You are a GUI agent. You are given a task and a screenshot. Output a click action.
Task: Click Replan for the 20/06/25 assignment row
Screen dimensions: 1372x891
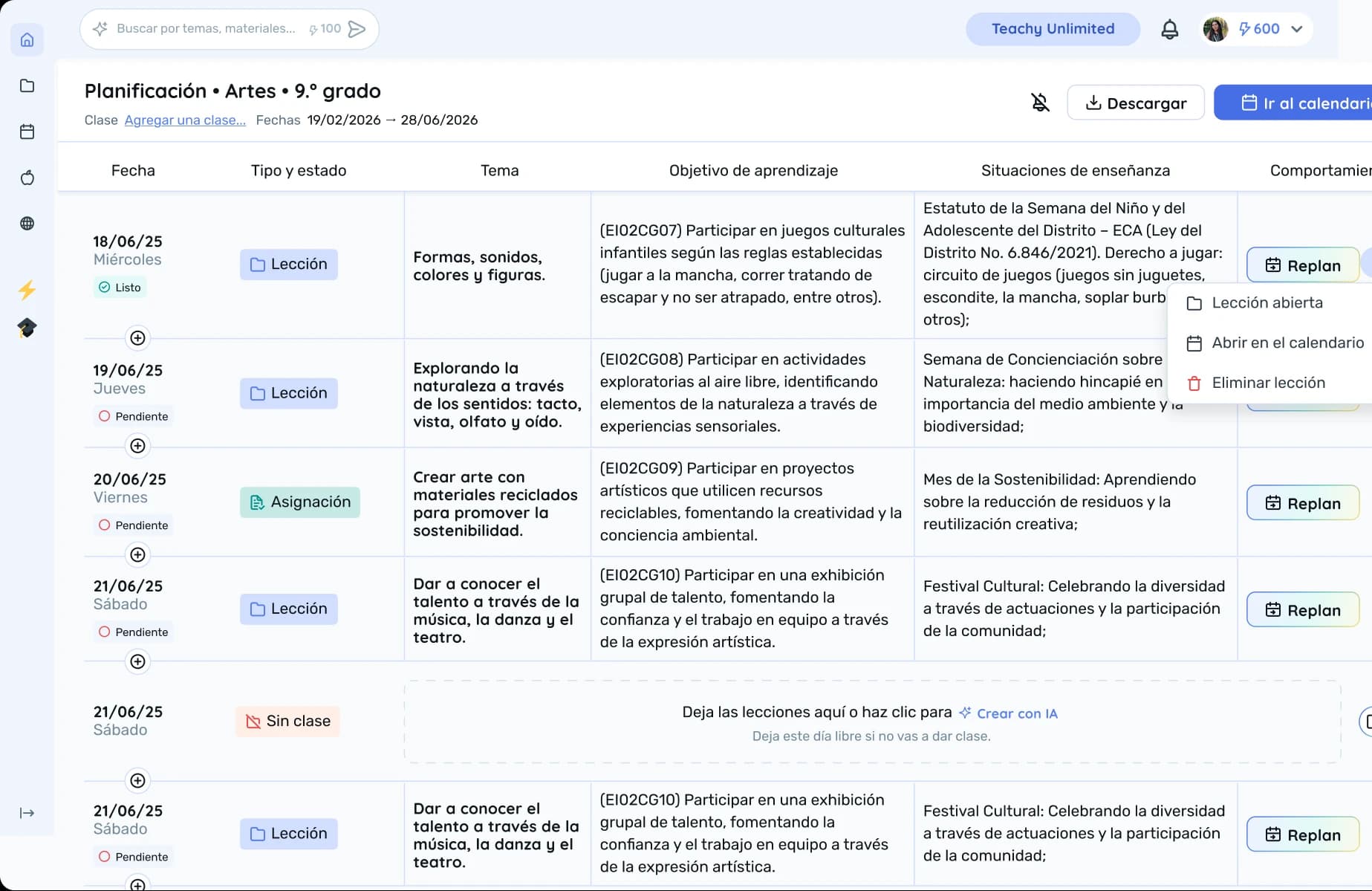pyautogui.click(x=1303, y=503)
